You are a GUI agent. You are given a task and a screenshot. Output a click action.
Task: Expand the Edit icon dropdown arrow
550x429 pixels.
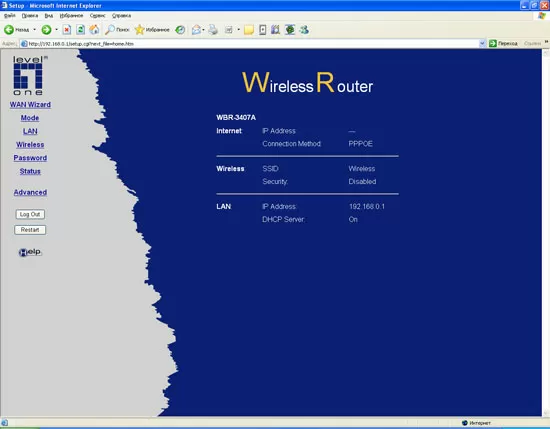coord(239,30)
